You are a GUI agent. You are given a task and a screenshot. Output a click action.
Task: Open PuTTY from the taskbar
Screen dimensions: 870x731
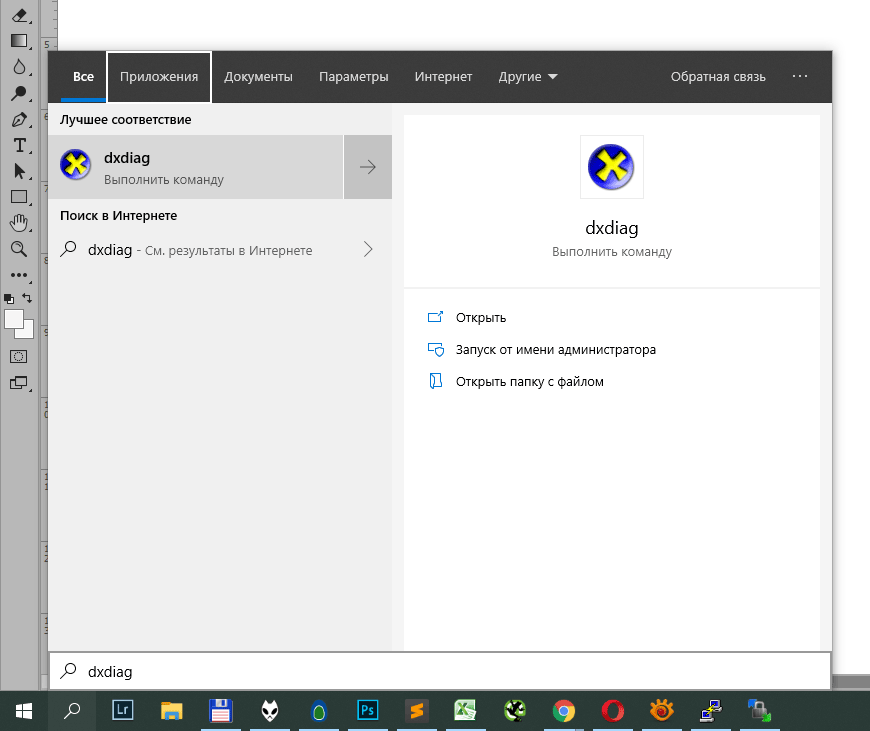[711, 711]
